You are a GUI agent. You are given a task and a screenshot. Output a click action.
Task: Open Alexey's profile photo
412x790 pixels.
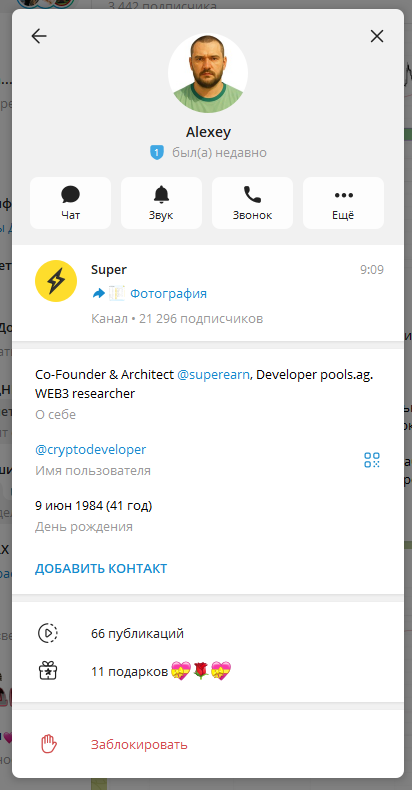click(x=208, y=73)
